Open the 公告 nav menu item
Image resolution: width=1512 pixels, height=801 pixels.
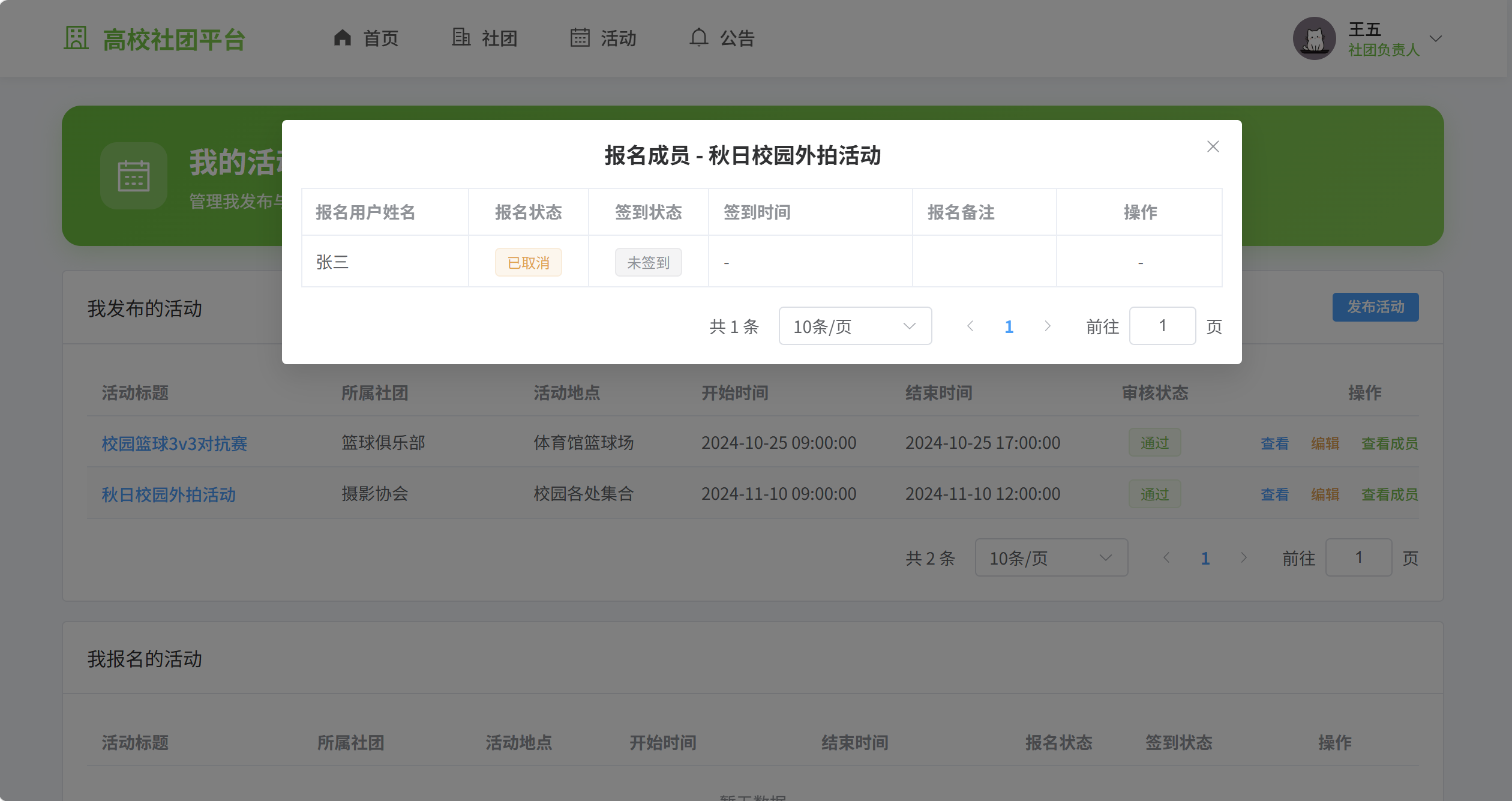coord(722,38)
